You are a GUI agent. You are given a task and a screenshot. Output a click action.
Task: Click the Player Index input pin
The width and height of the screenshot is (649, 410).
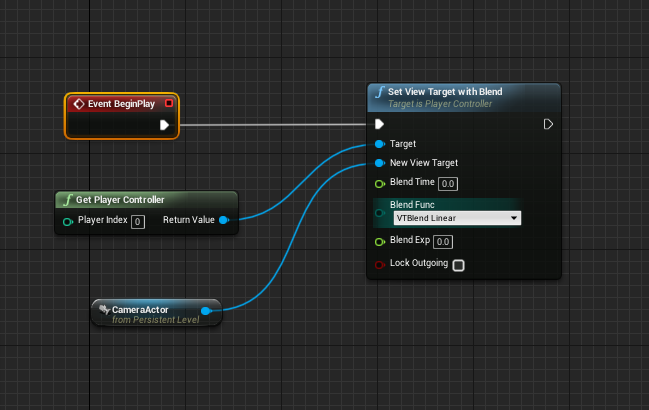[x=68, y=220]
